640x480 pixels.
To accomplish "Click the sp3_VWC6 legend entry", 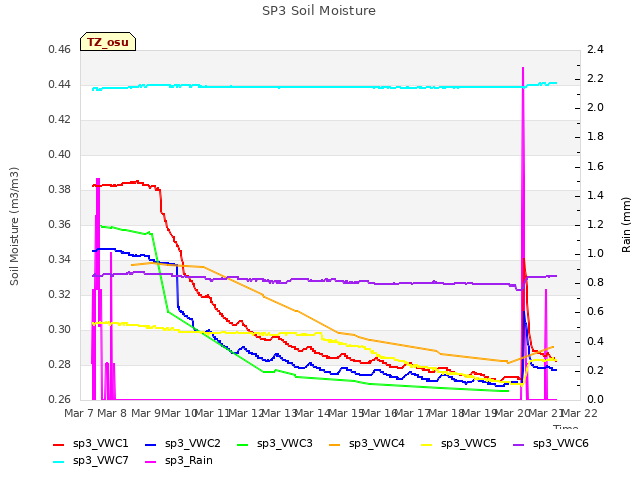I will click(551, 443).
